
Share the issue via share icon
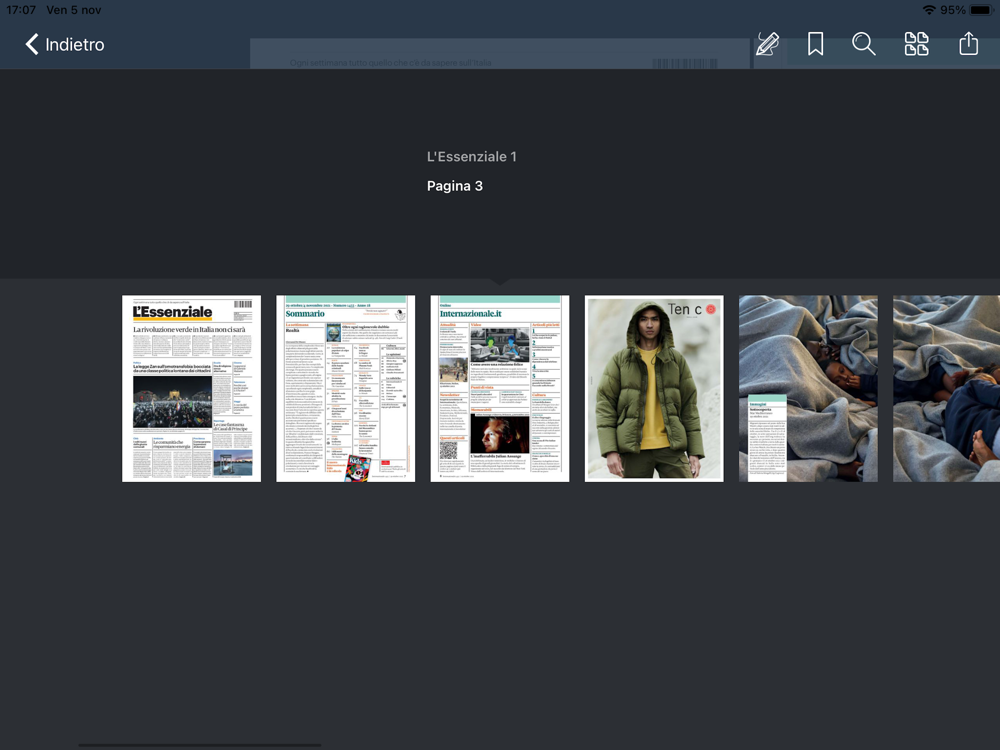(x=968, y=43)
